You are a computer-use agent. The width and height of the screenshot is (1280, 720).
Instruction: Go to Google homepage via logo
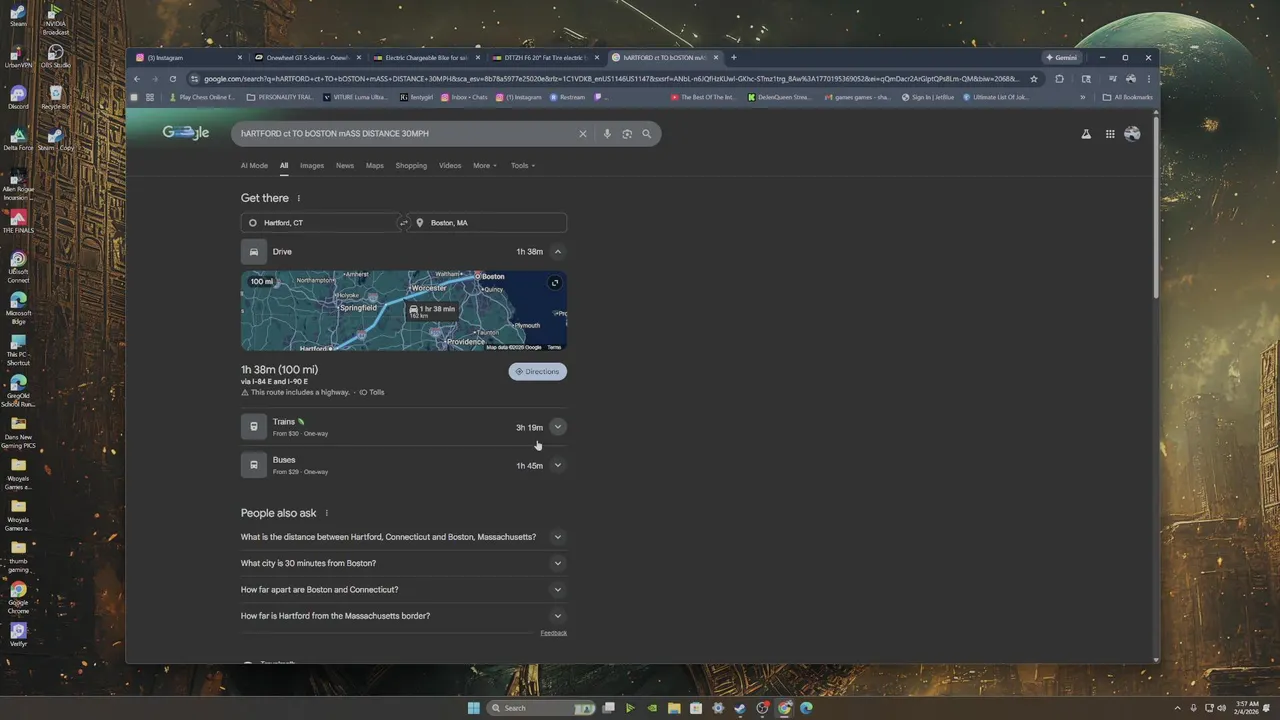click(186, 133)
